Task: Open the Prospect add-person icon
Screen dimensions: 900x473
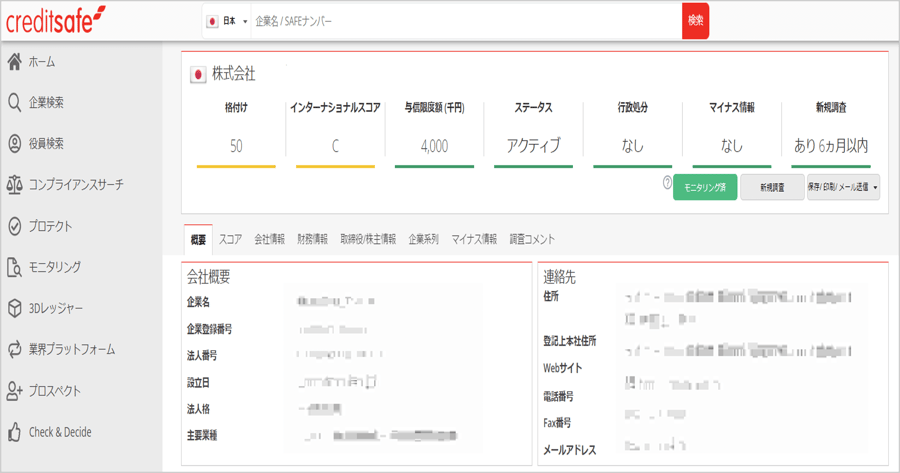Action: point(14,391)
